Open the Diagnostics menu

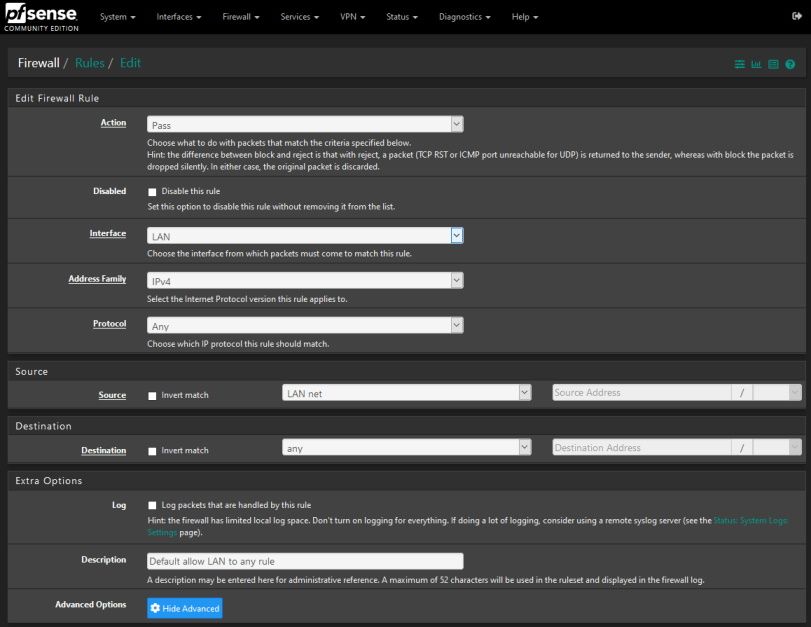(x=464, y=17)
